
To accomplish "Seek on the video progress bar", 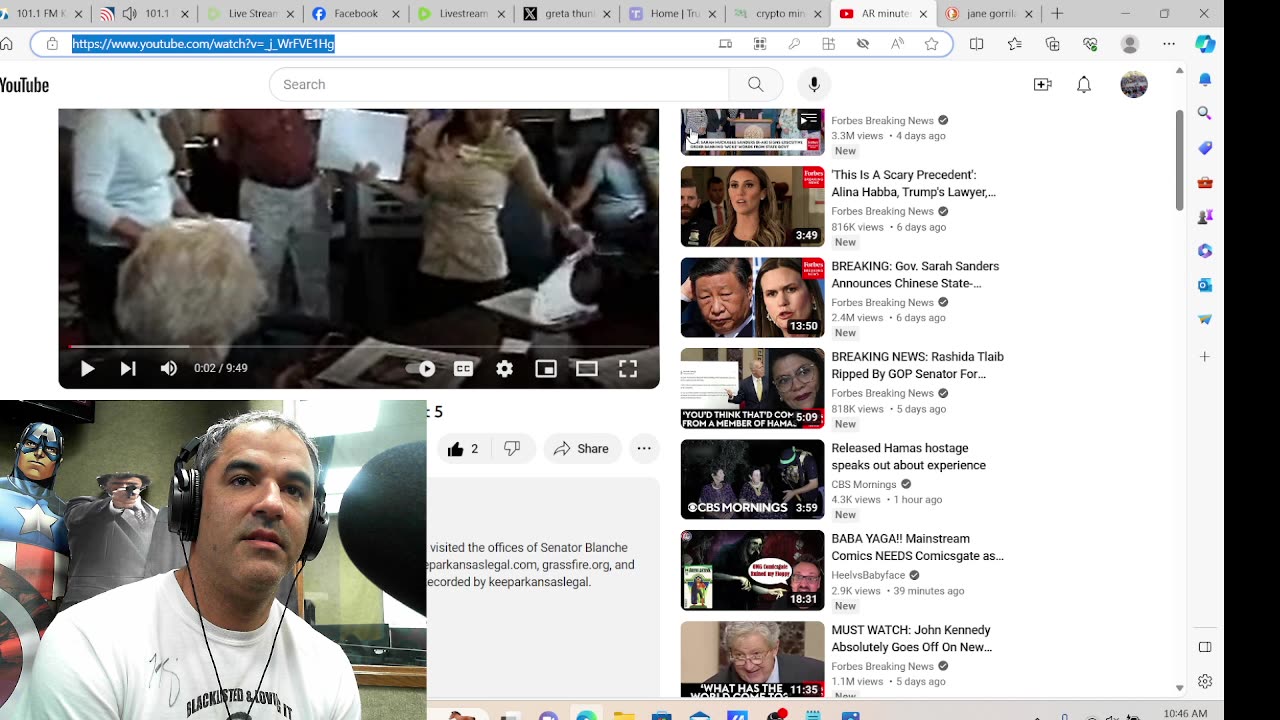I will tap(359, 346).
